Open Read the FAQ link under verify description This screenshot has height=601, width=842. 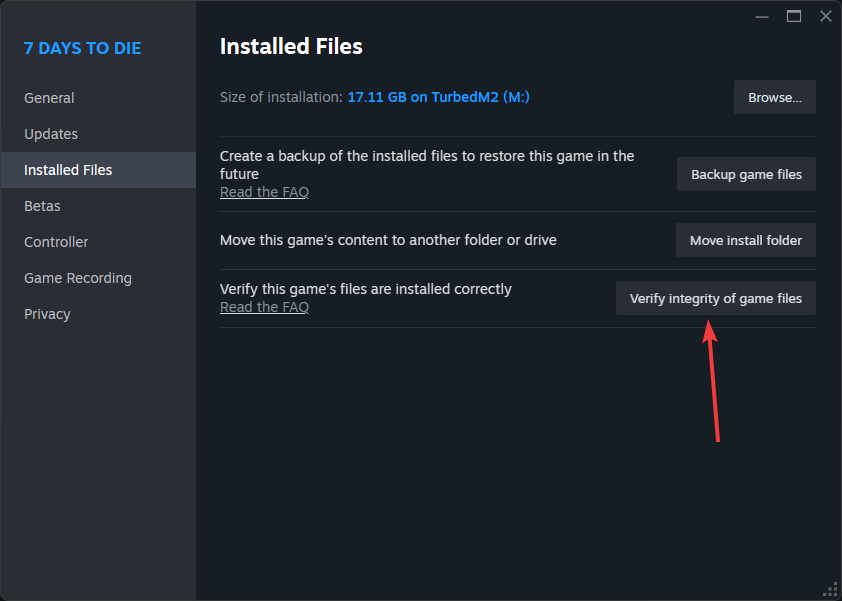pyautogui.click(x=264, y=307)
